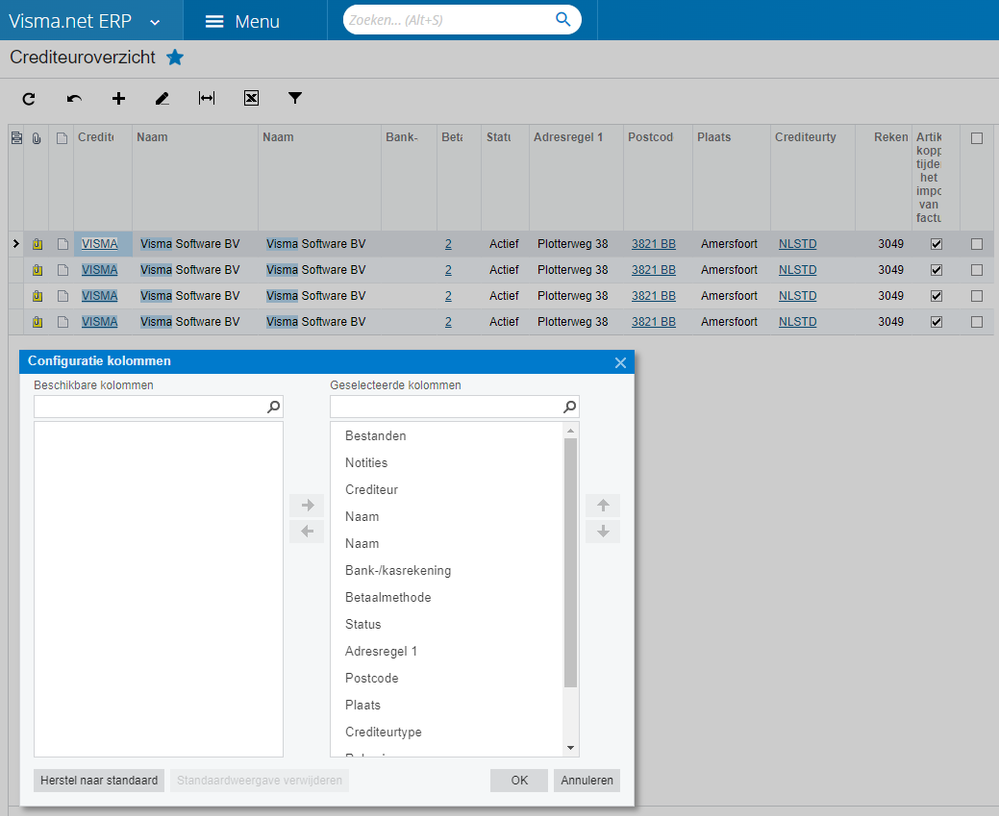Click the magnifier in Beschikbare kolommen search

coord(273,406)
